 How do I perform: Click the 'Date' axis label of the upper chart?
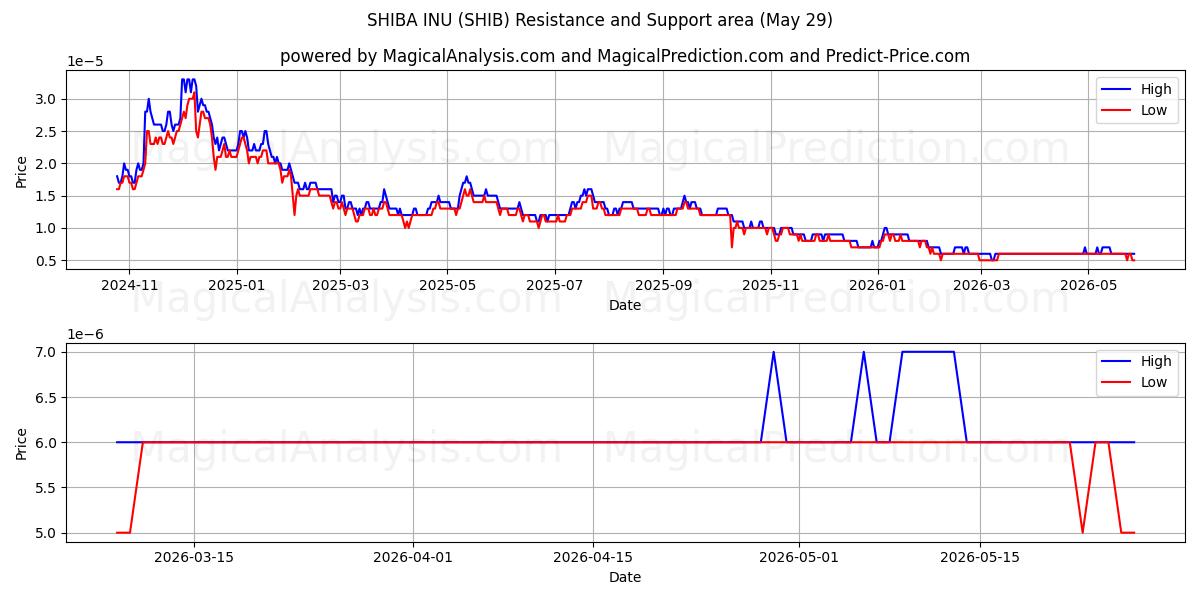click(625, 305)
